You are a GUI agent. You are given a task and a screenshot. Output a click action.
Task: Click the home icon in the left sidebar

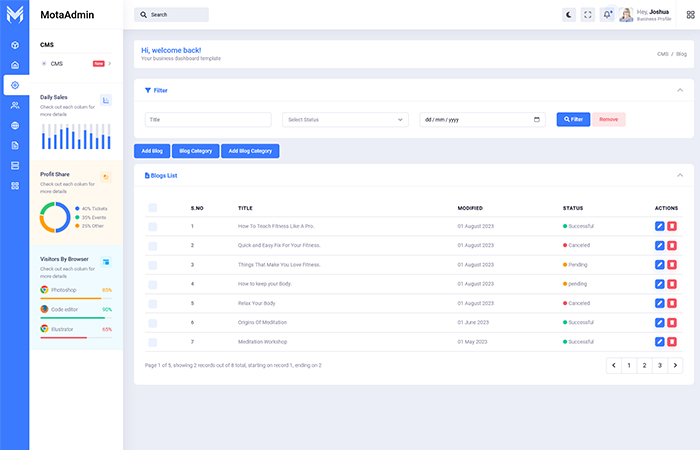pos(15,65)
